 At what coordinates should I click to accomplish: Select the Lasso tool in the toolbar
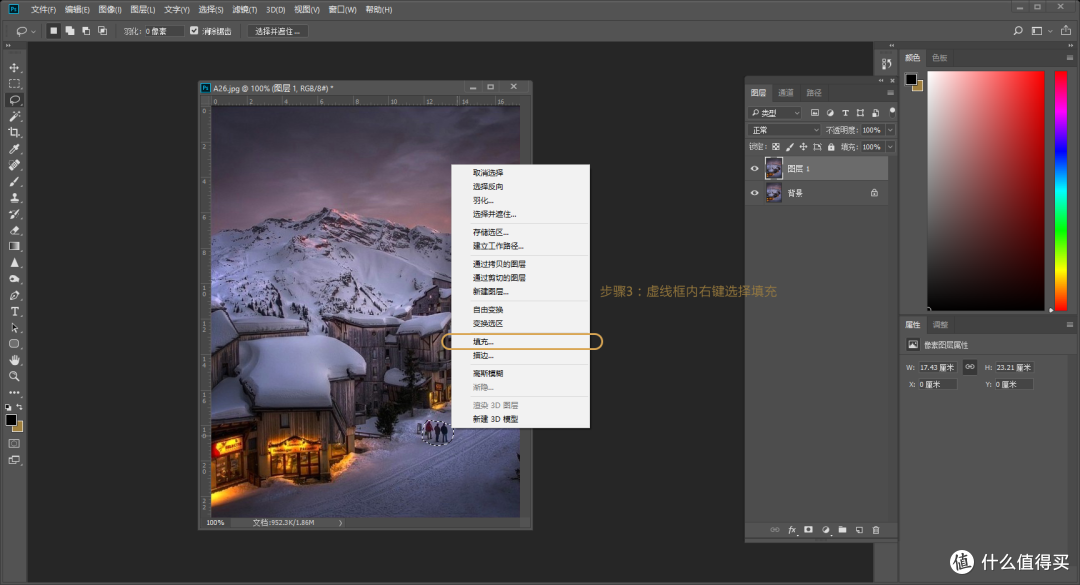[x=14, y=99]
